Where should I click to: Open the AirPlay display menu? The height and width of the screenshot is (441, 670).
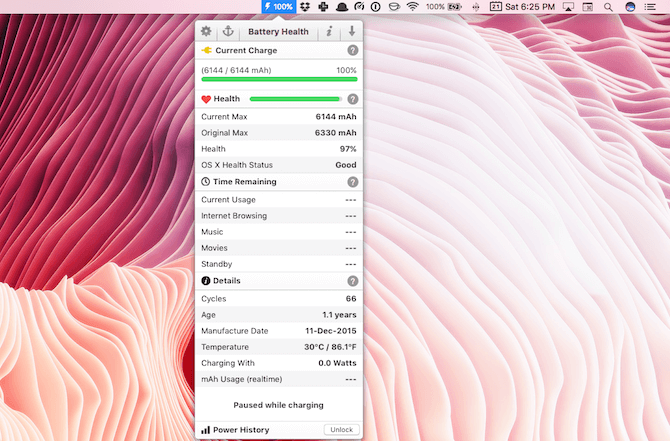click(568, 7)
